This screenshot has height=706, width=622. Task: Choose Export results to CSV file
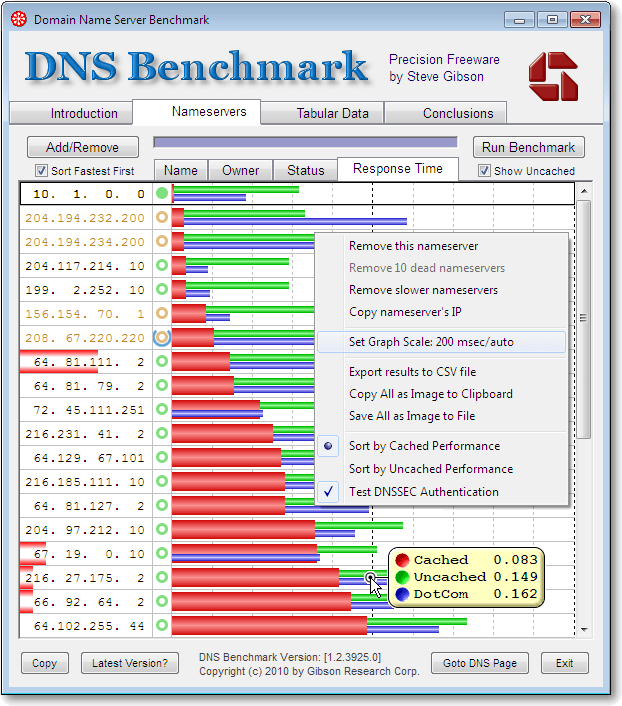(412, 372)
